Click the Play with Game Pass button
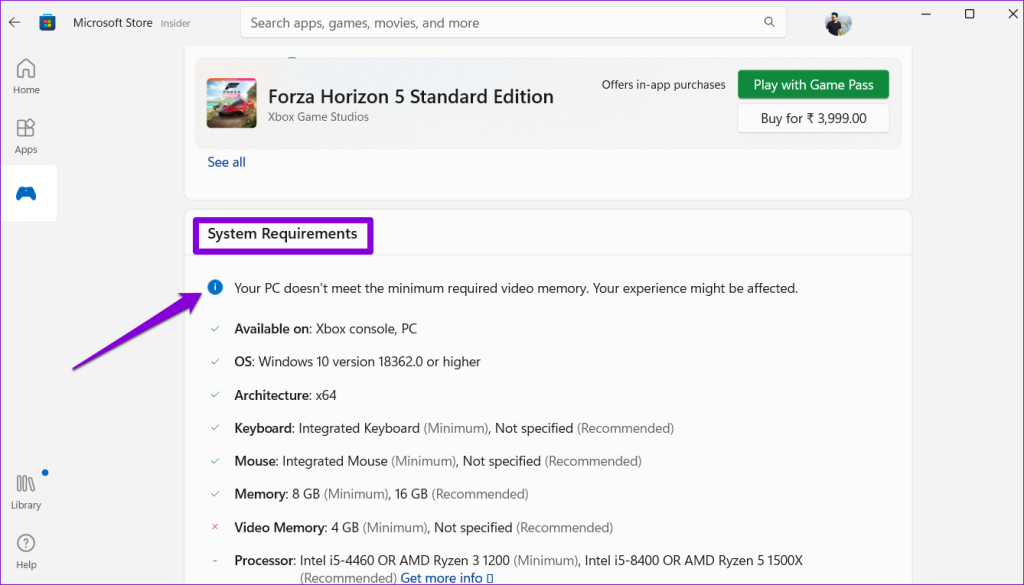Viewport: 1024px width, 585px height. tap(813, 85)
